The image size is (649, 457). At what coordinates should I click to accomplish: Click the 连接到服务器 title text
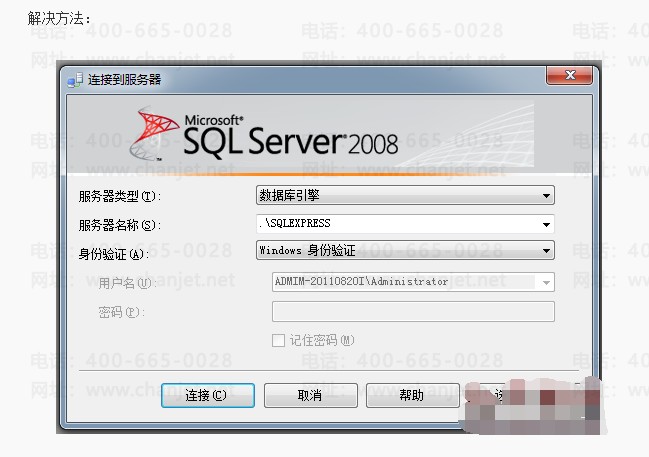click(124, 79)
